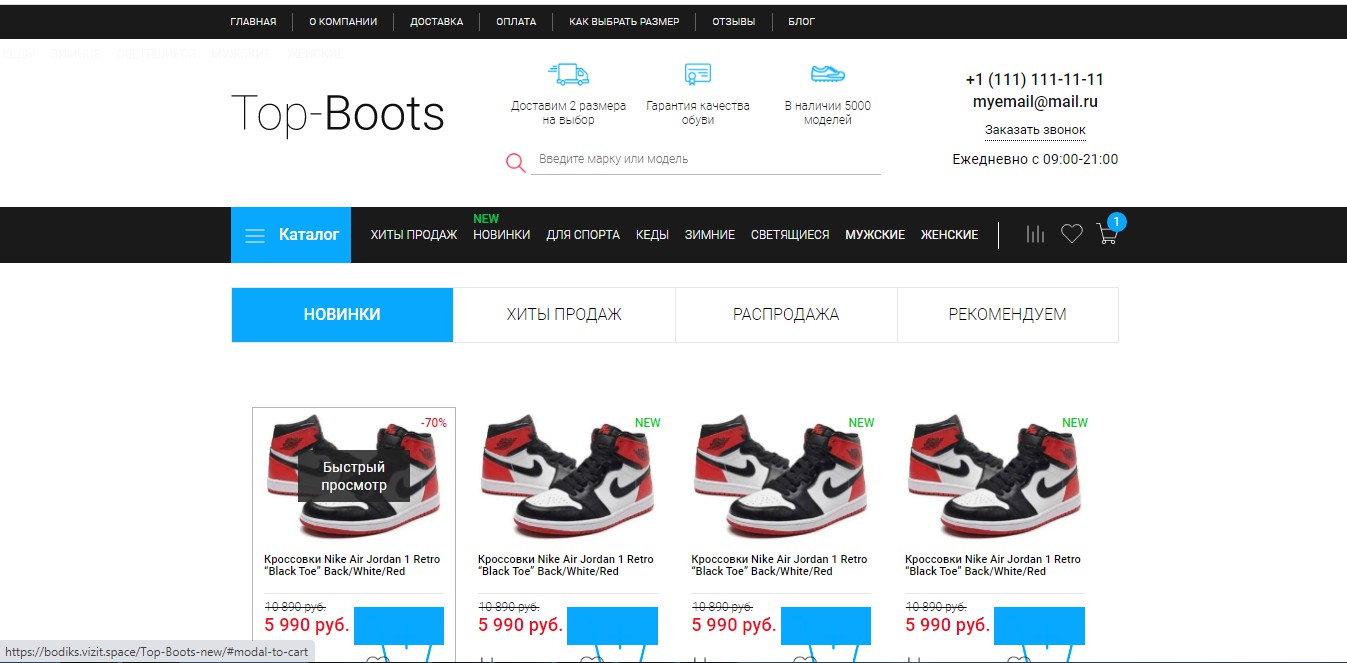Open the shopping cart icon
Image resolution: width=1347 pixels, height=663 pixels.
click(1107, 234)
